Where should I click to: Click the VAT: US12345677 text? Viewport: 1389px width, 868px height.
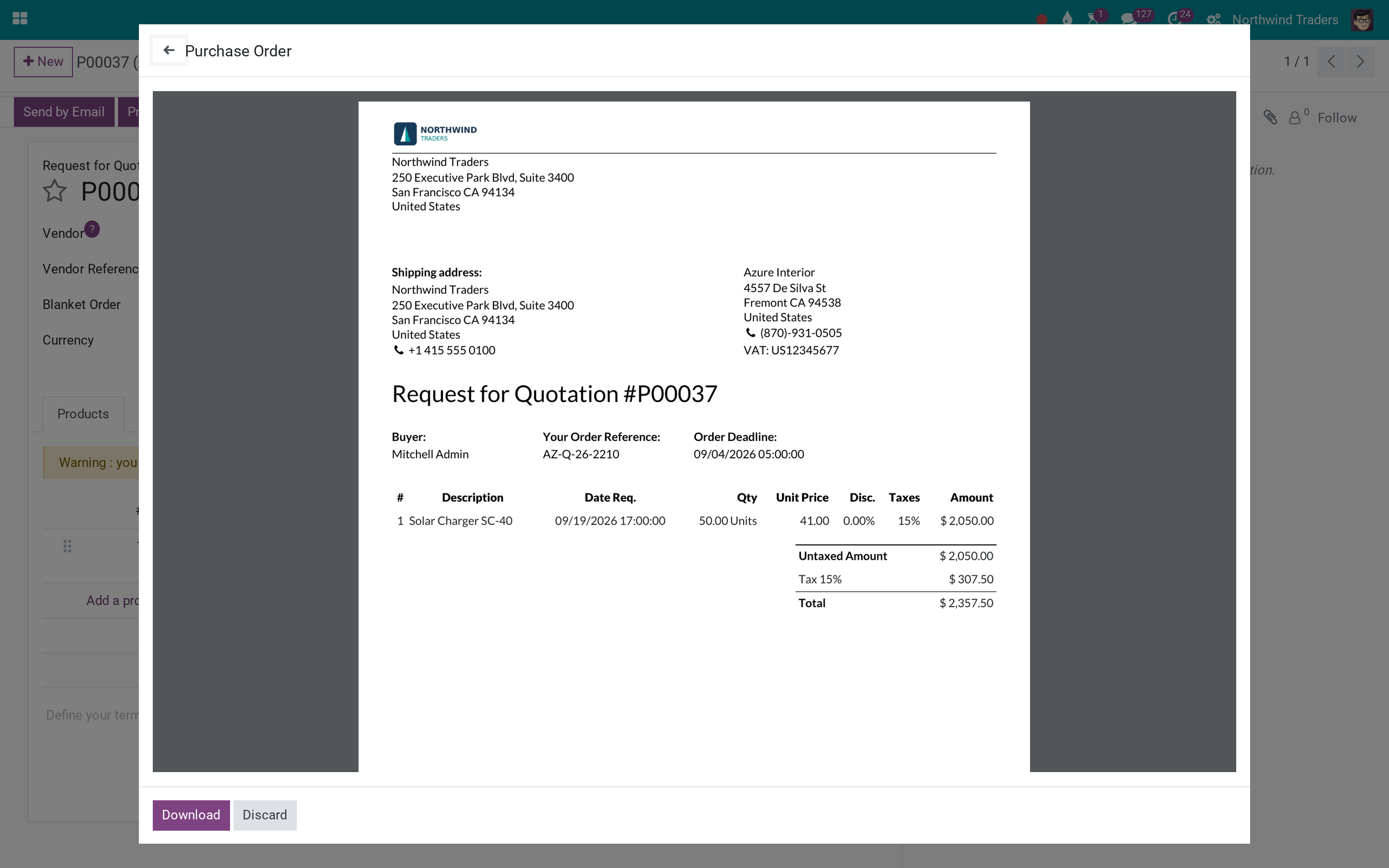791,350
